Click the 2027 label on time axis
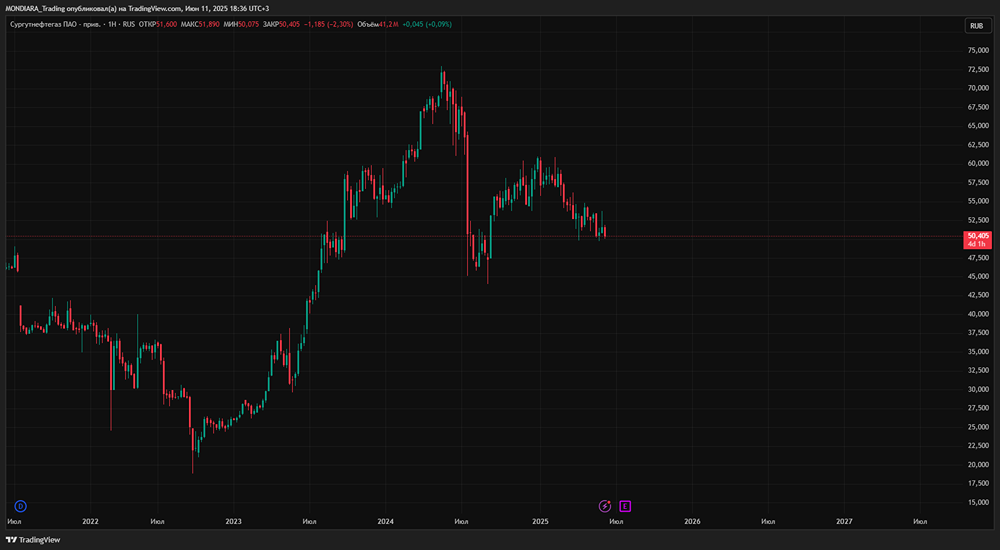 tap(844, 521)
